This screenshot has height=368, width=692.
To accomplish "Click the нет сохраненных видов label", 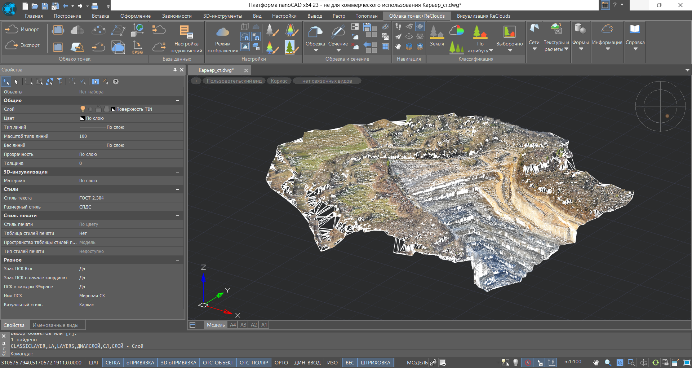I will (327, 81).
